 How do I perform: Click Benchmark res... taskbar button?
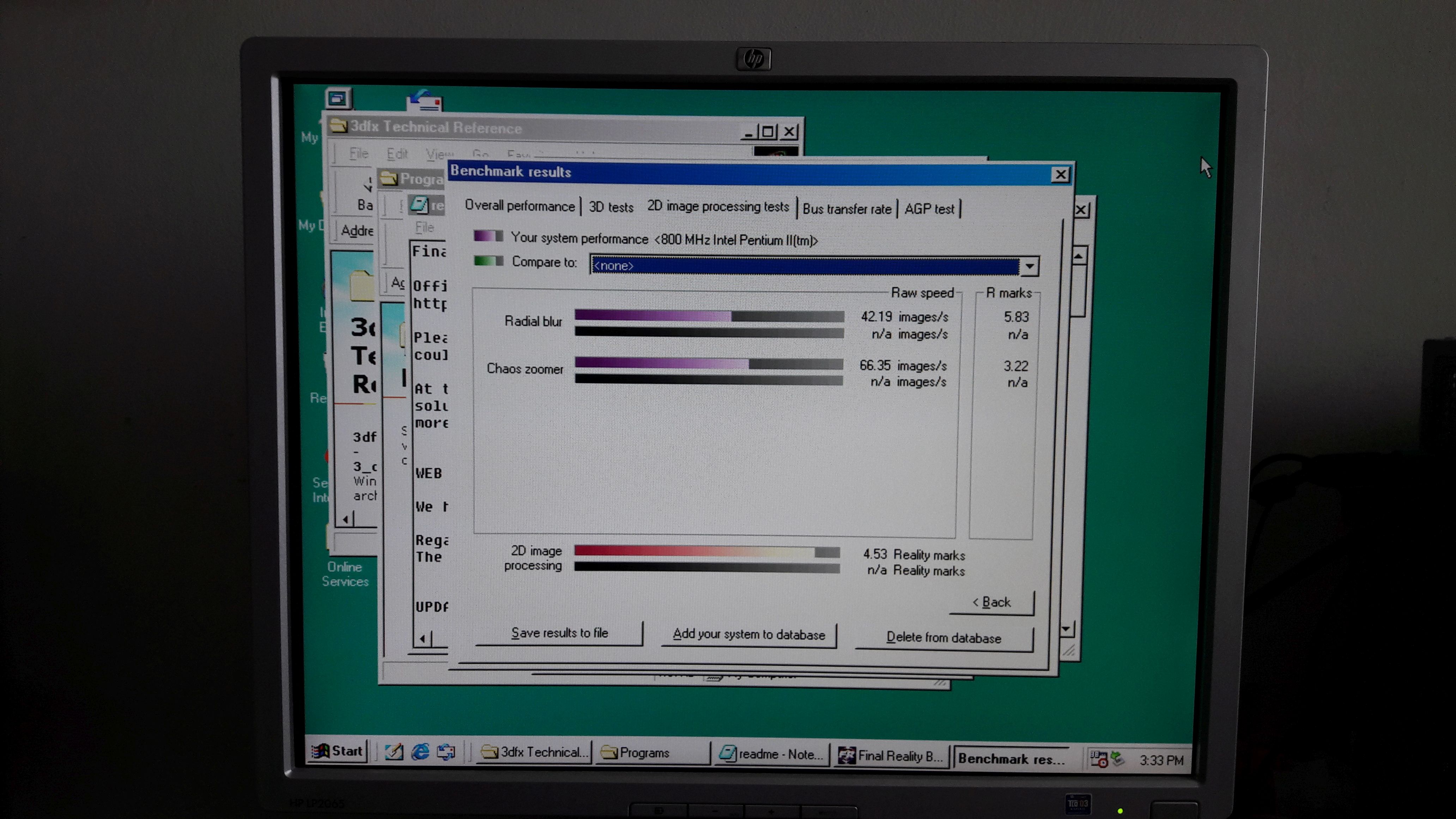1012,759
